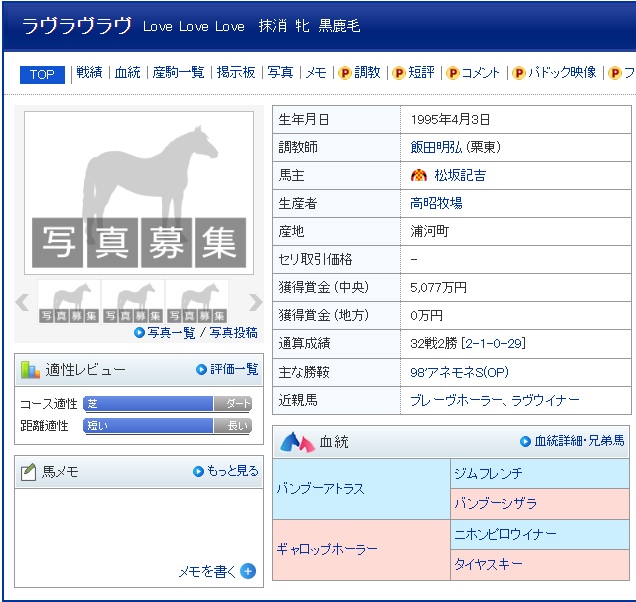The width and height of the screenshot is (636, 602).
Task: Open 写真一覧 photo list link
Action: 171,333
